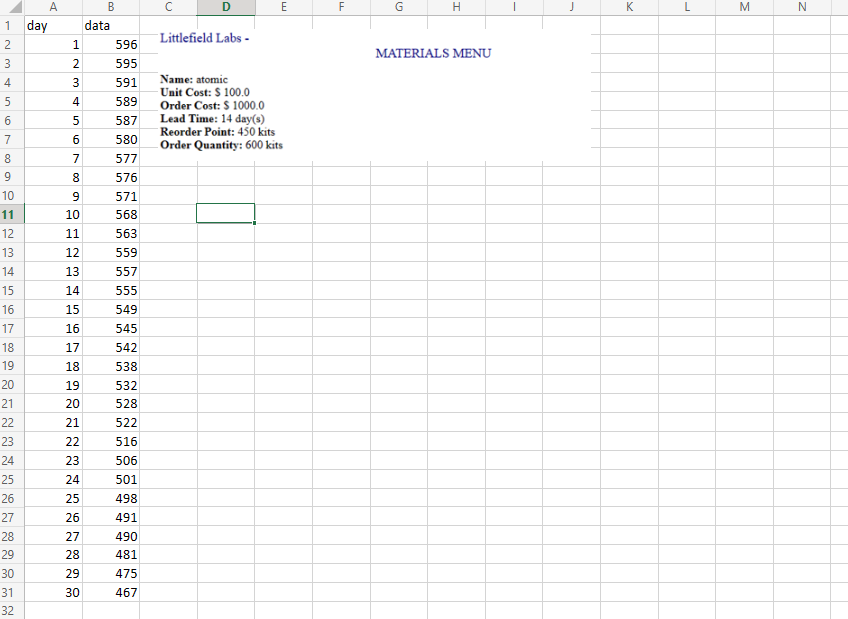Select row 32 header

click(11, 610)
